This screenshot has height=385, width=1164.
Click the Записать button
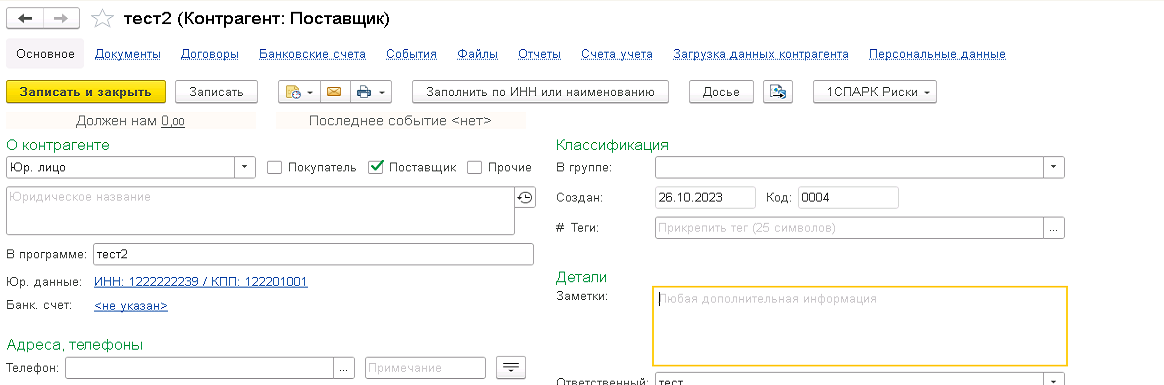pyautogui.click(x=216, y=92)
